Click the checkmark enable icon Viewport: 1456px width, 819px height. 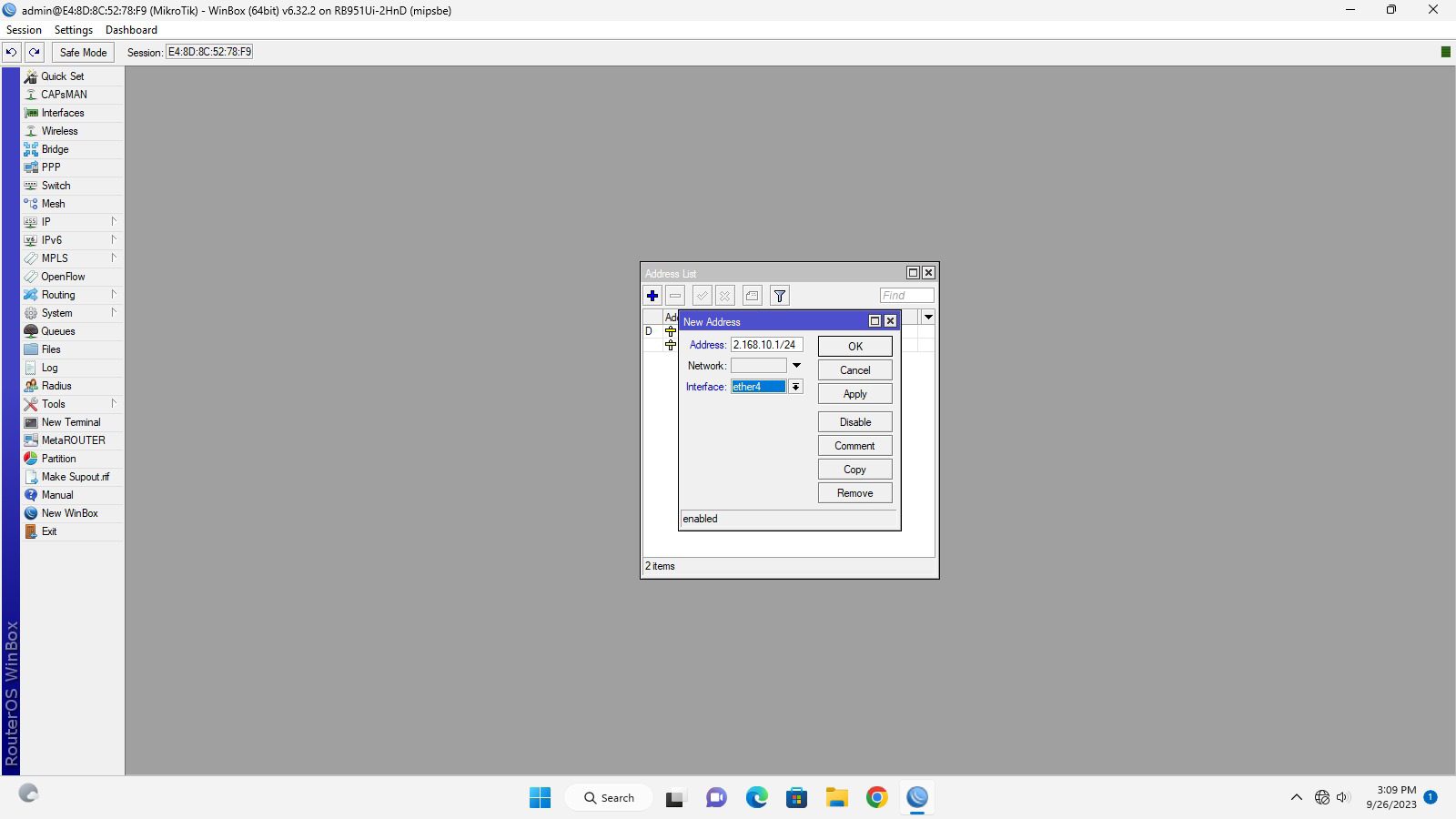pos(702,296)
